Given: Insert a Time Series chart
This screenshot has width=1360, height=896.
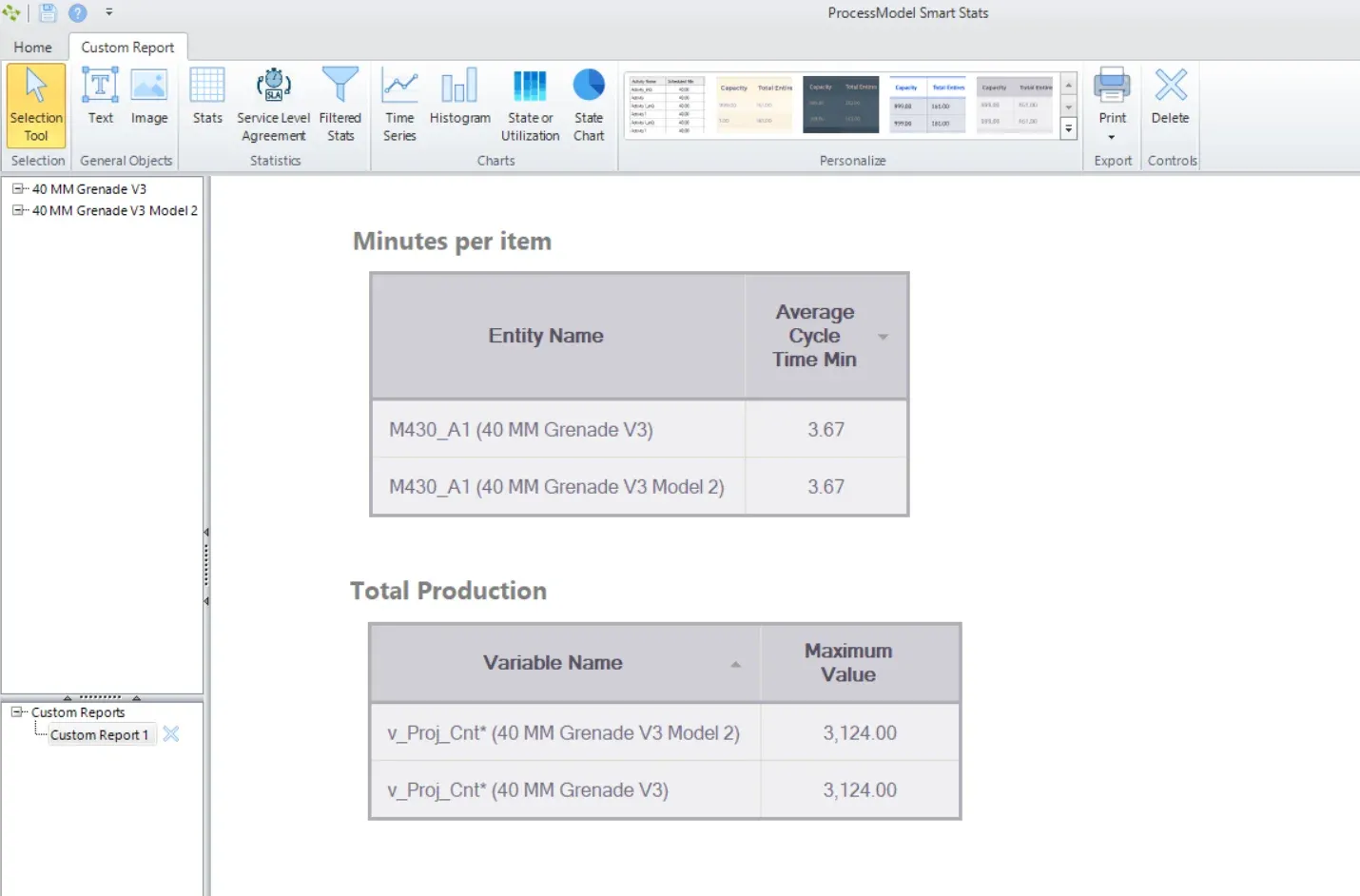Looking at the screenshot, I should pos(399,105).
